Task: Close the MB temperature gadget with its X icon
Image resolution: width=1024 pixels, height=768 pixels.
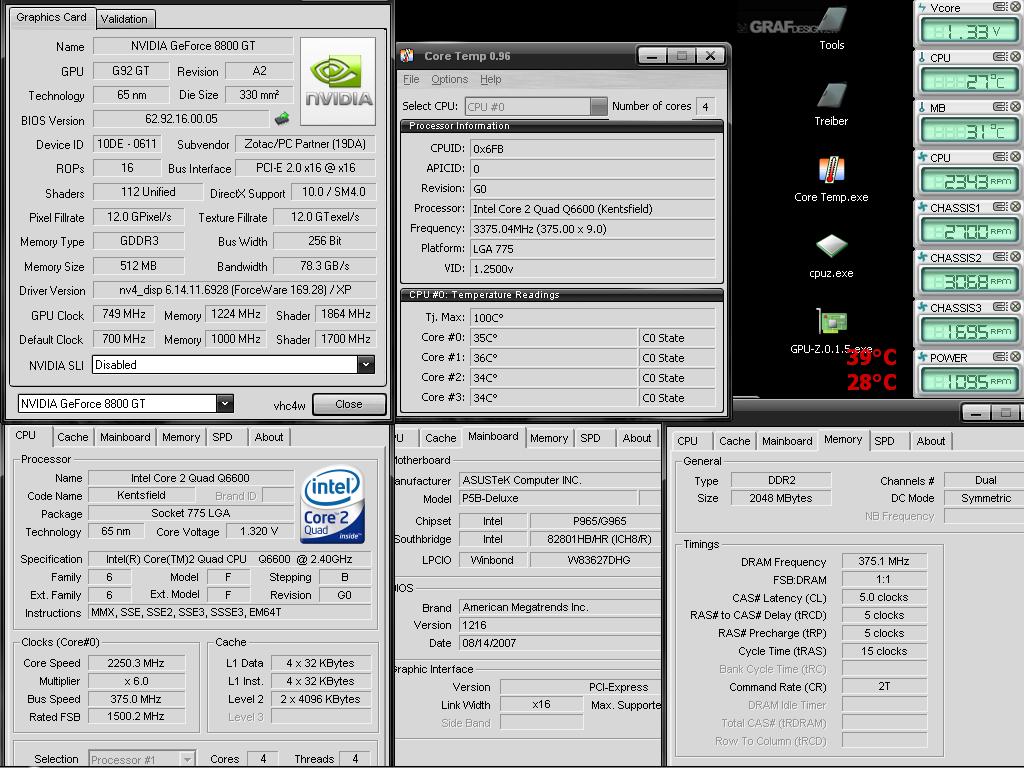Action: pos(1016,106)
